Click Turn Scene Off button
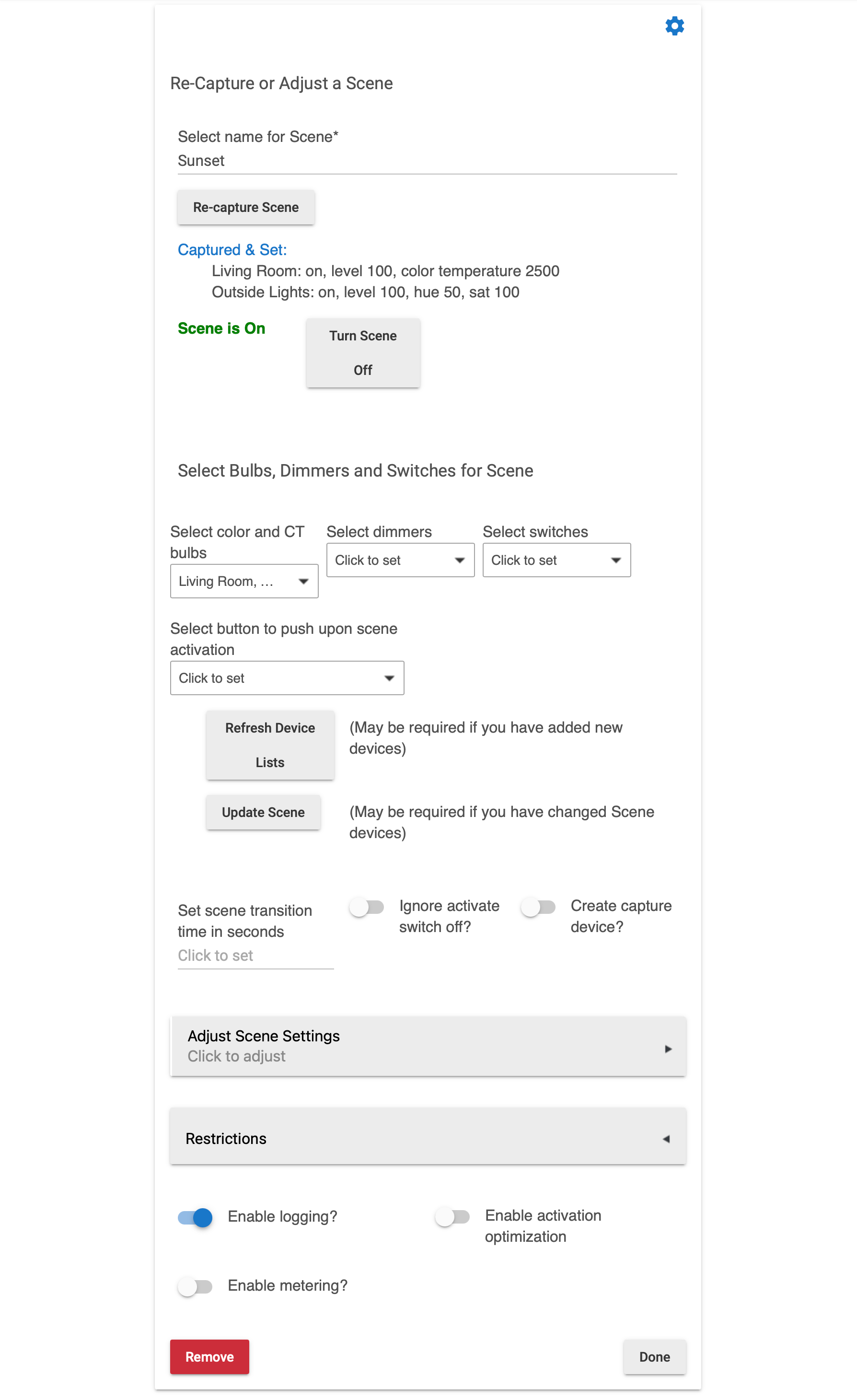 (x=363, y=353)
